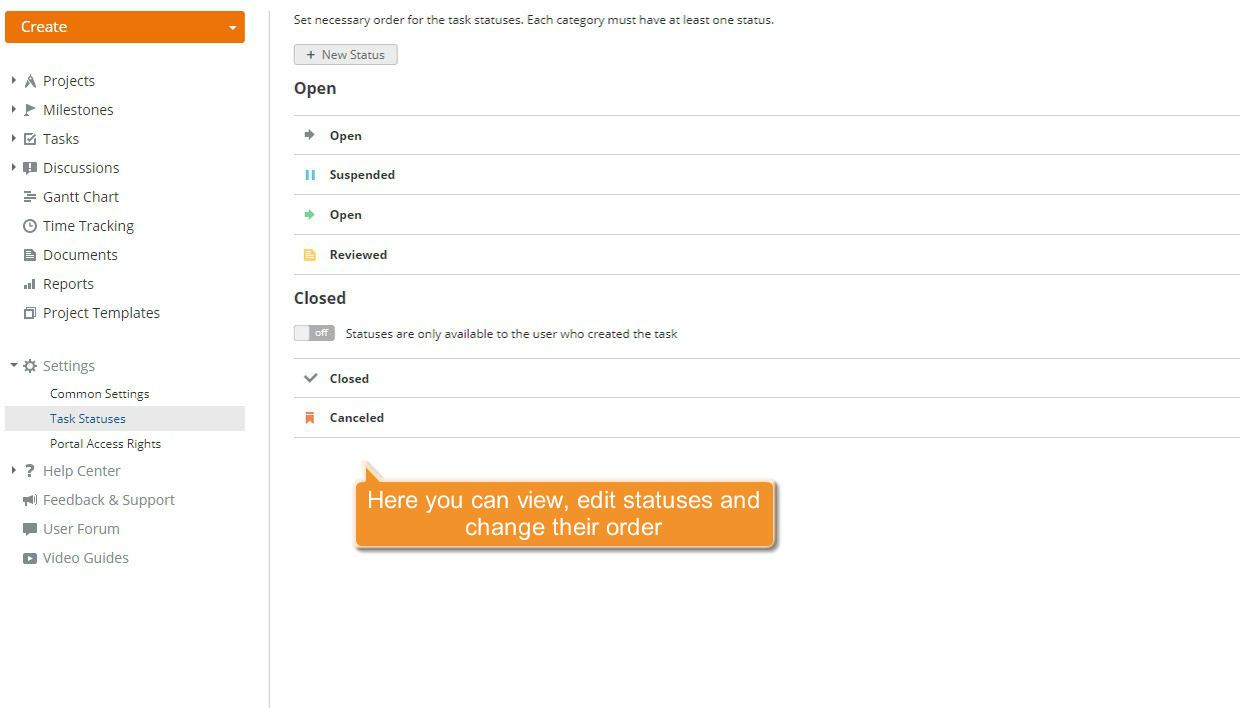This screenshot has height=708, width=1240.
Task: Click the Reports bar chart icon
Action: pyautogui.click(x=29, y=283)
